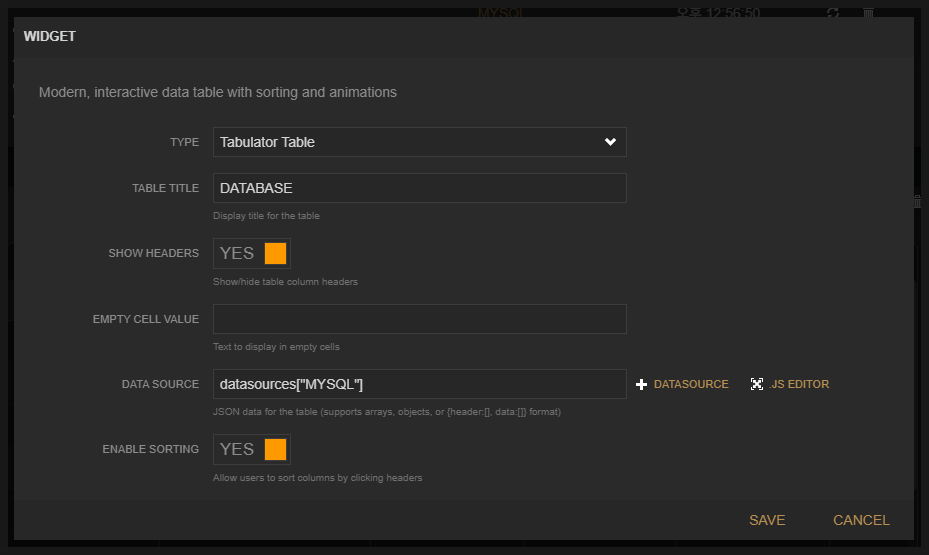The height and width of the screenshot is (555, 929).
Task: Click the Data Source field with datasources["MYSQL"]
Action: pyautogui.click(x=419, y=384)
